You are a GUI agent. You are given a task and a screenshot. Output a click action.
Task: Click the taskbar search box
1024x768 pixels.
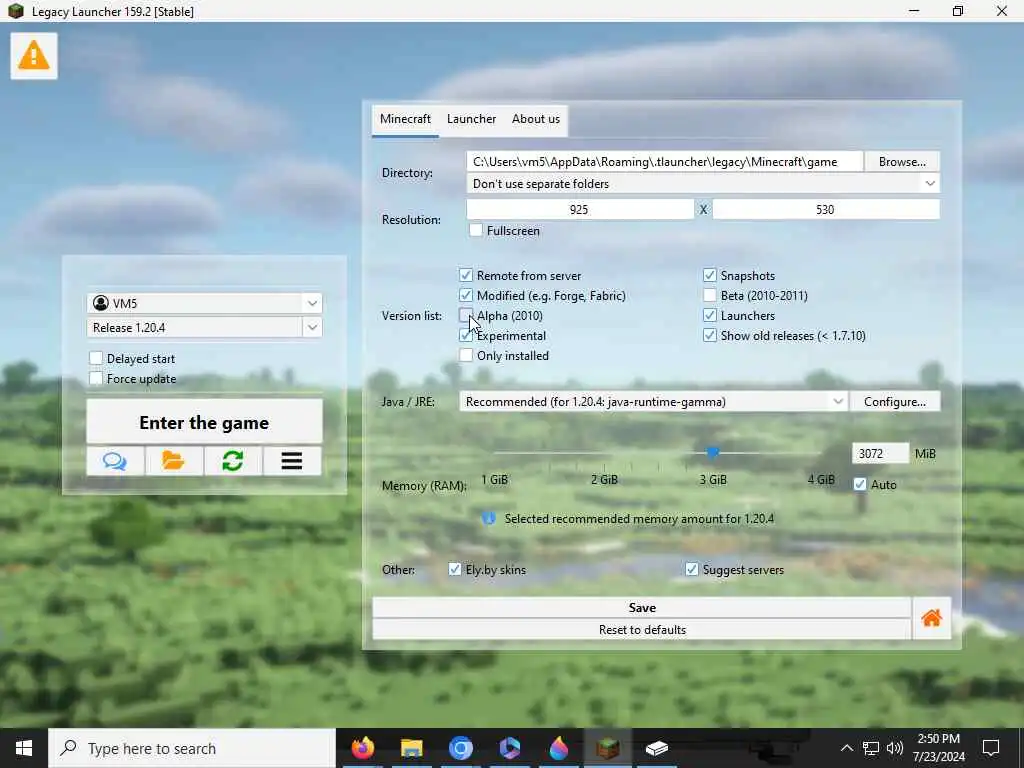coord(192,748)
